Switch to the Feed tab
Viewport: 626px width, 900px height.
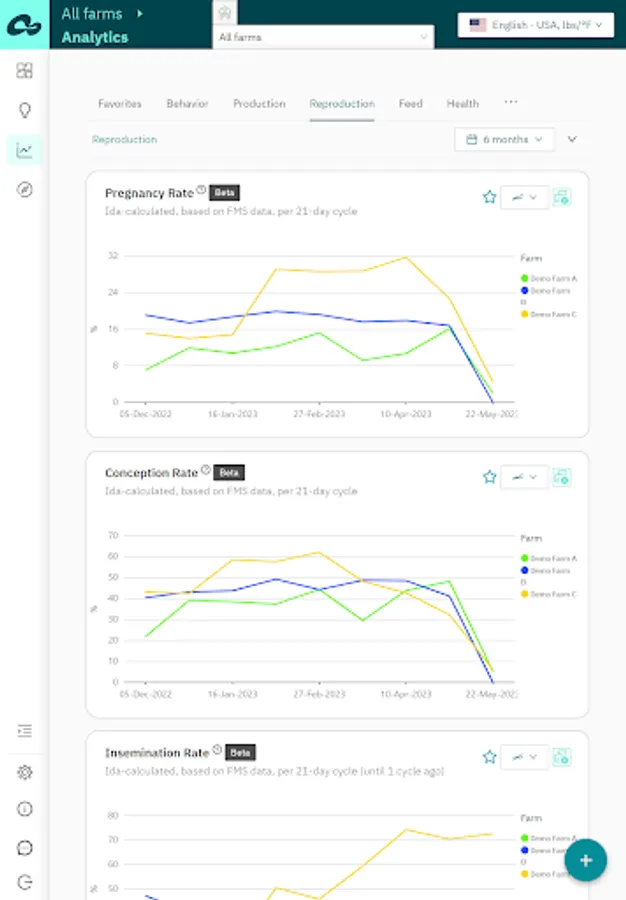tap(411, 104)
